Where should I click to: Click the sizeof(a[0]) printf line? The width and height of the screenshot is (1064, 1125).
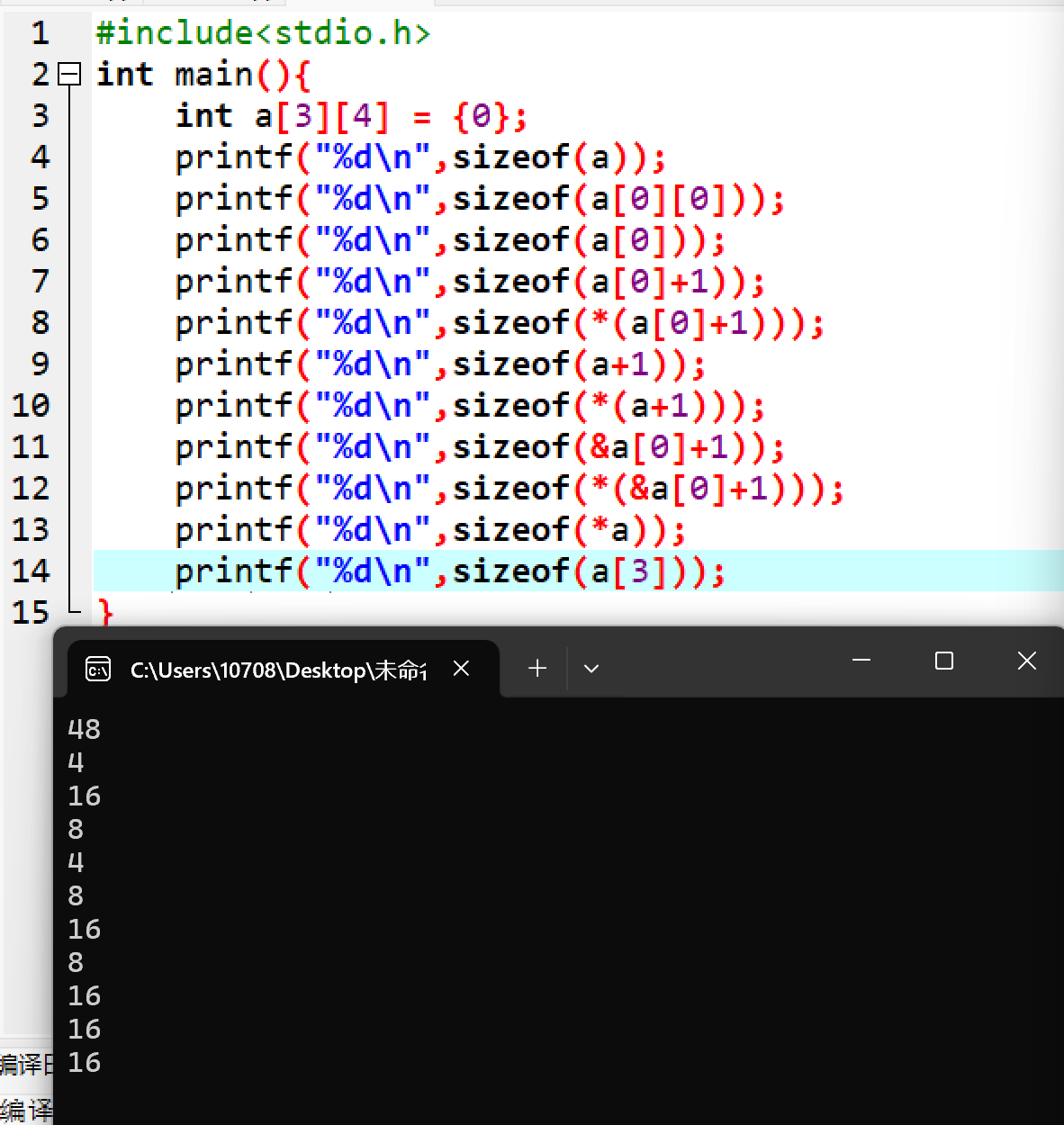(450, 240)
